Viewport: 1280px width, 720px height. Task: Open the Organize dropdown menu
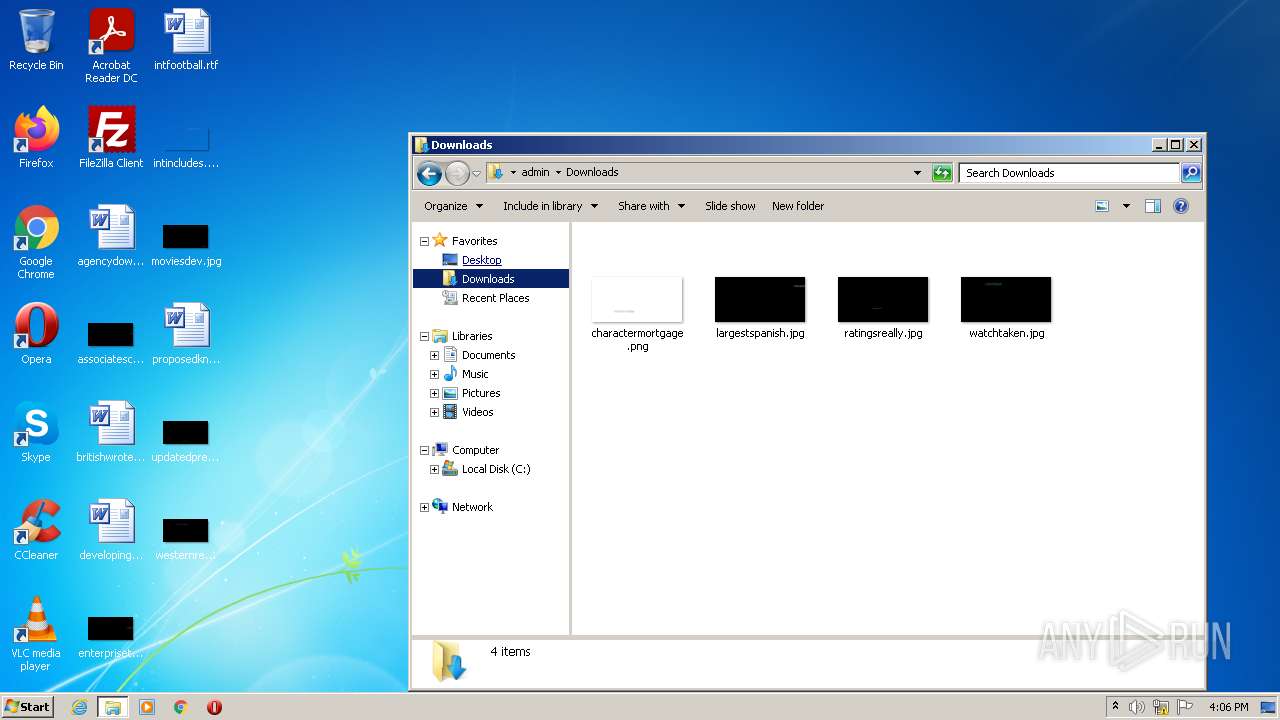point(453,206)
